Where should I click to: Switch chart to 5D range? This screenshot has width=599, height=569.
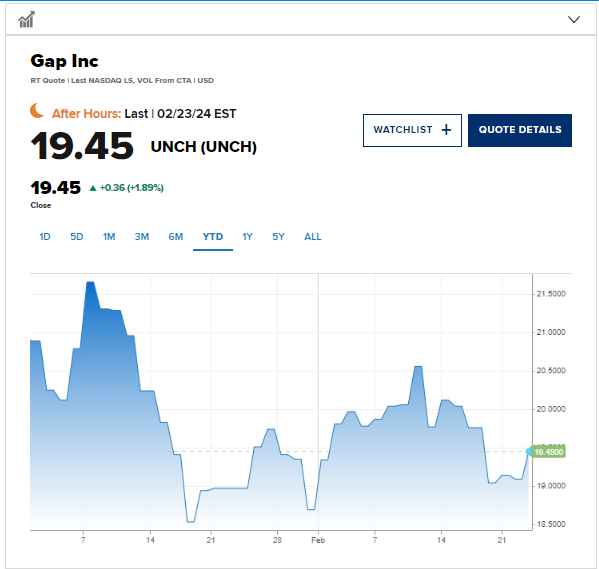[77, 237]
